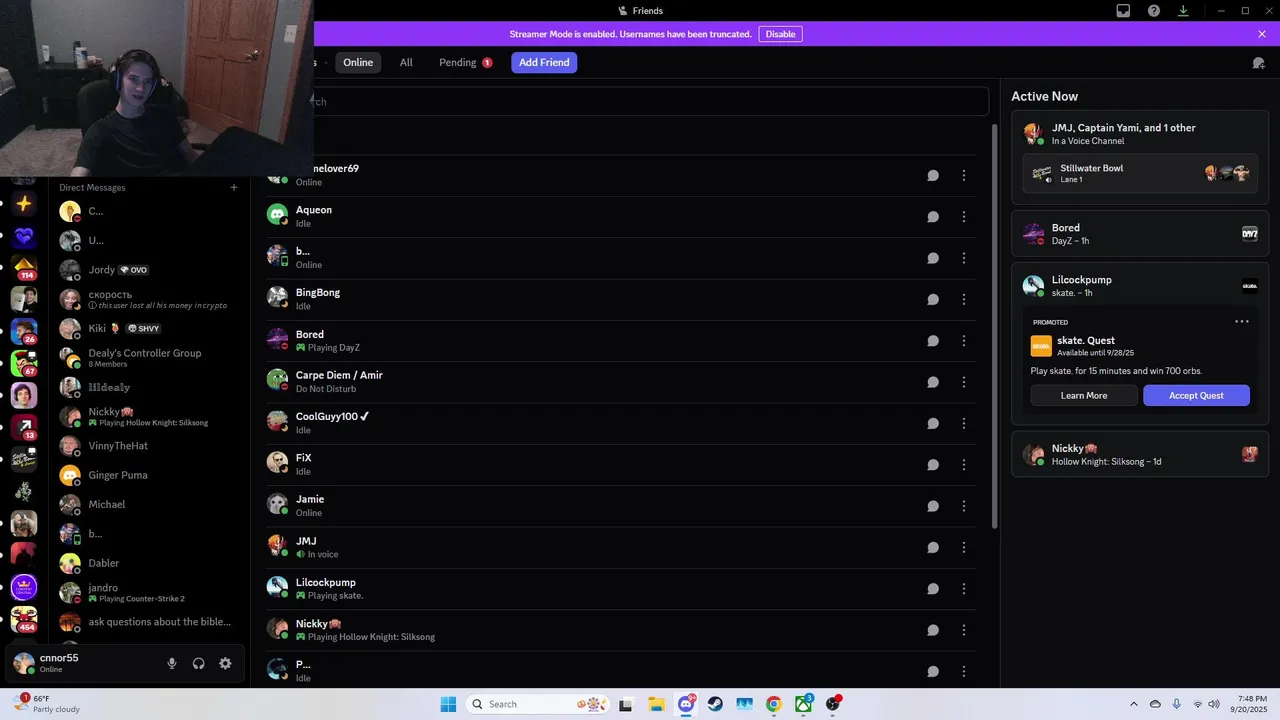Message Nickky with chat bubble icon
Viewport: 1280px width, 720px height.
point(933,630)
